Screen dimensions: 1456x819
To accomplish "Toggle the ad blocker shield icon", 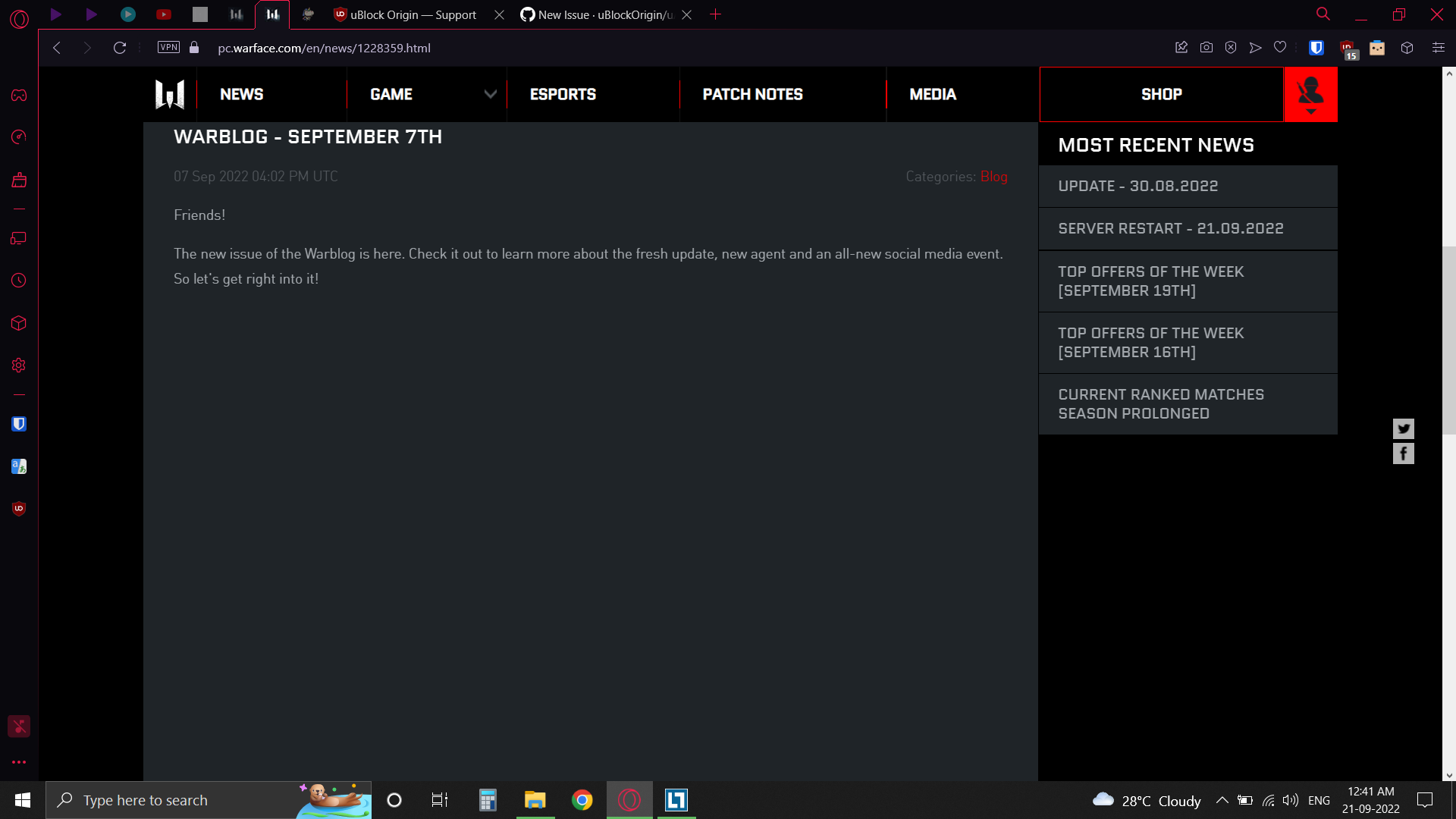I will click(1231, 48).
